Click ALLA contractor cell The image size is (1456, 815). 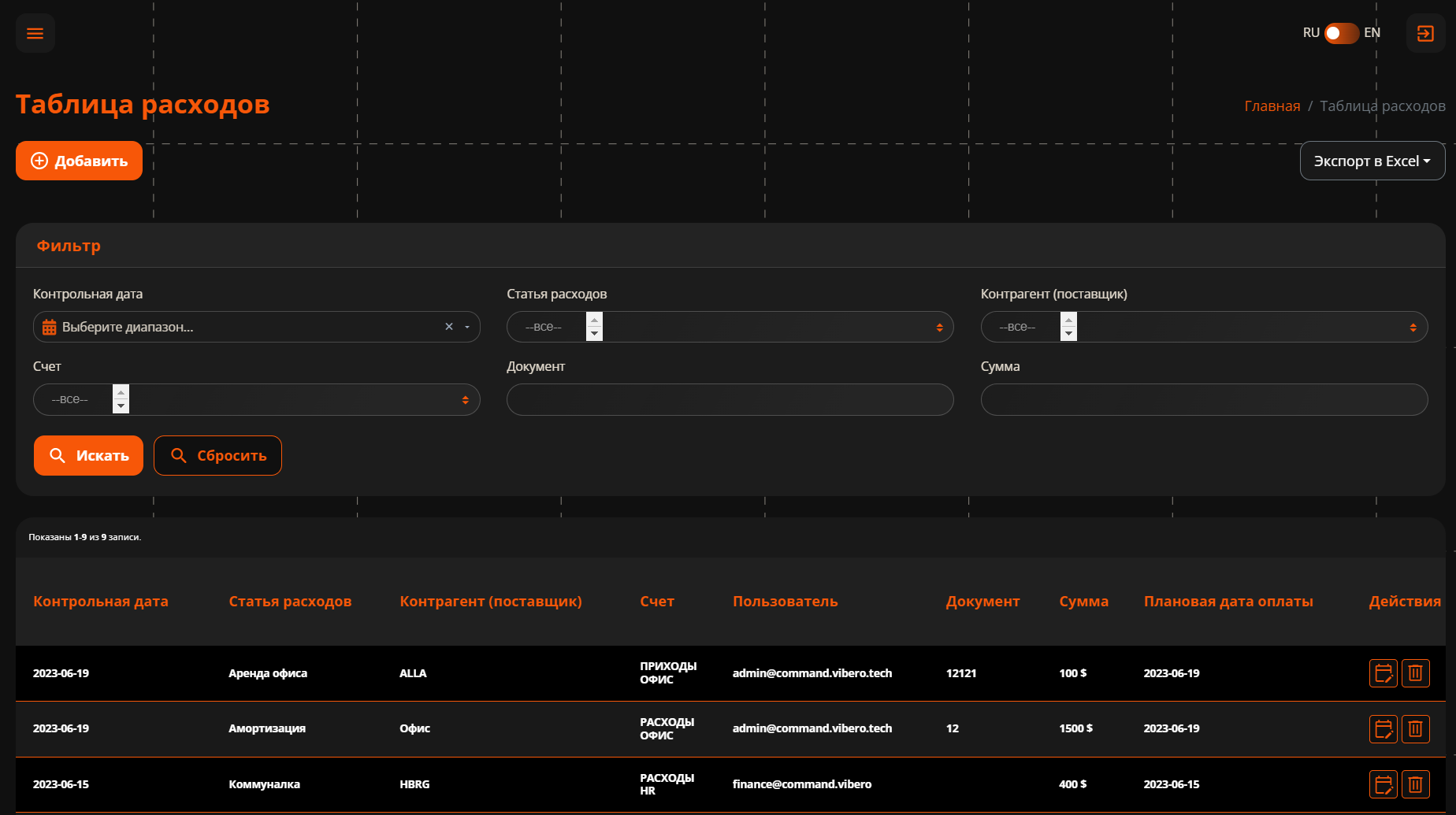coord(413,673)
